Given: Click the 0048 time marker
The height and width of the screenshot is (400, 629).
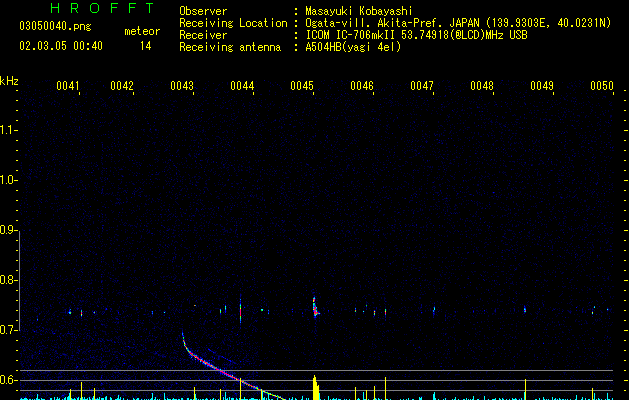Looking at the screenshot, I should 482,86.
